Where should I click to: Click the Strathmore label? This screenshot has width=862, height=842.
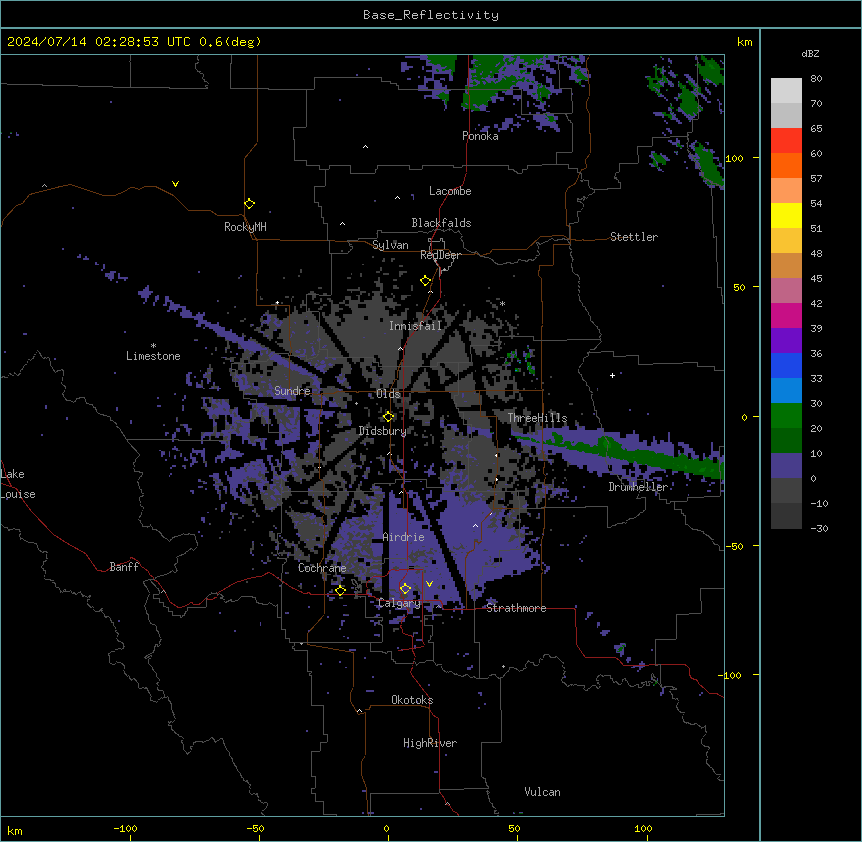click(x=516, y=608)
